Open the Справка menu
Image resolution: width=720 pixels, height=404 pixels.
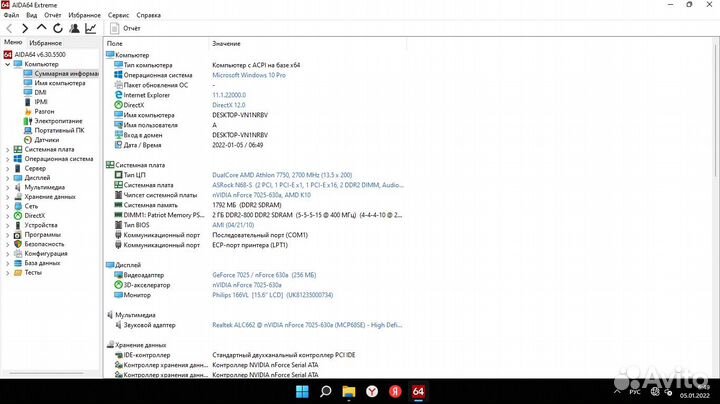point(148,15)
